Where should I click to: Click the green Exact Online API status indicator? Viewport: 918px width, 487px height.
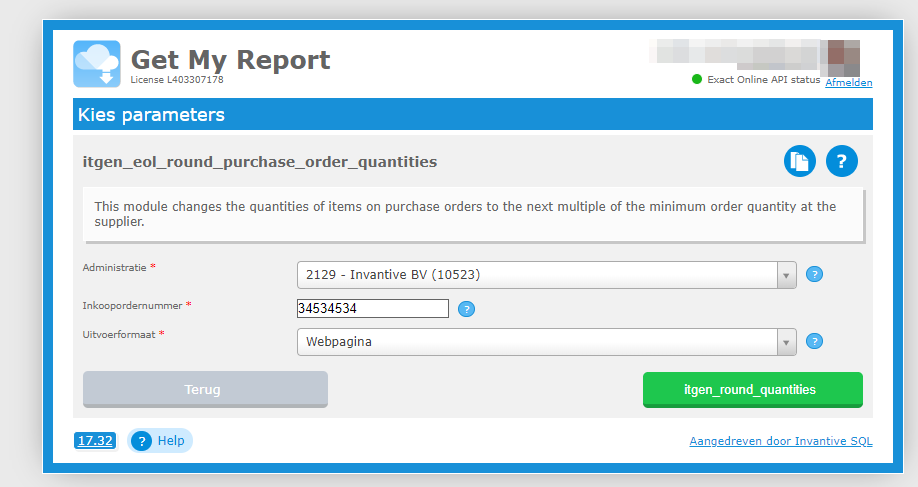pos(697,79)
